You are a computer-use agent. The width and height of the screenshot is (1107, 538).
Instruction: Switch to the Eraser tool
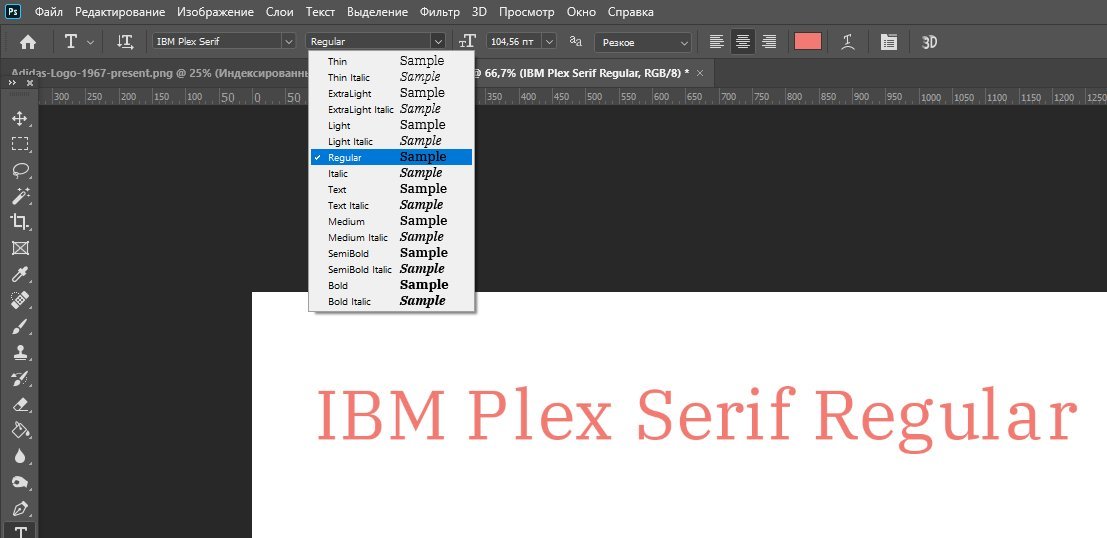tap(20, 404)
